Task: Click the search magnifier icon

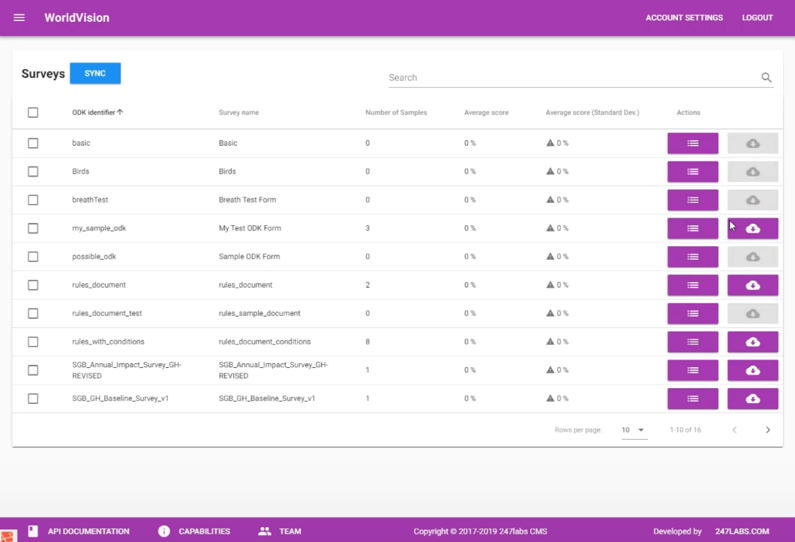Action: click(766, 78)
